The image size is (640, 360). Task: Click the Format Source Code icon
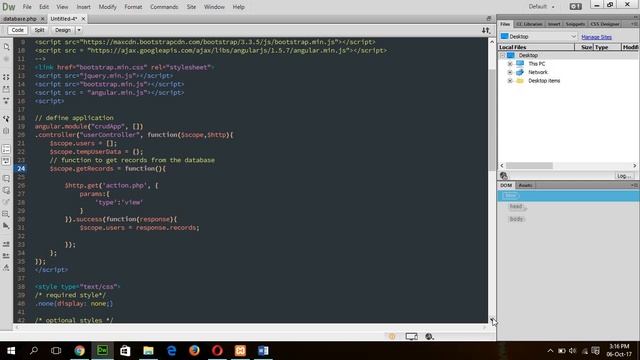point(6,268)
